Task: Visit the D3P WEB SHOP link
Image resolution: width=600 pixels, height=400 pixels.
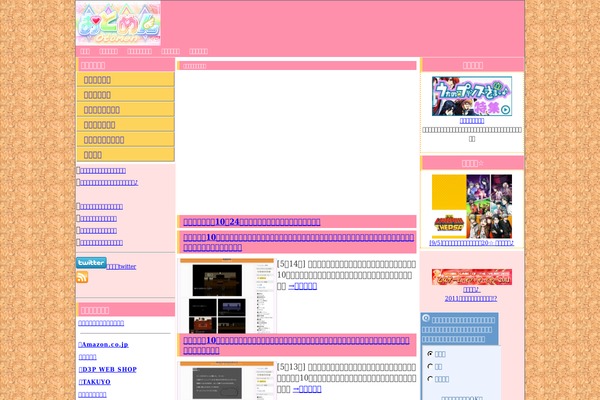Action: [108, 369]
